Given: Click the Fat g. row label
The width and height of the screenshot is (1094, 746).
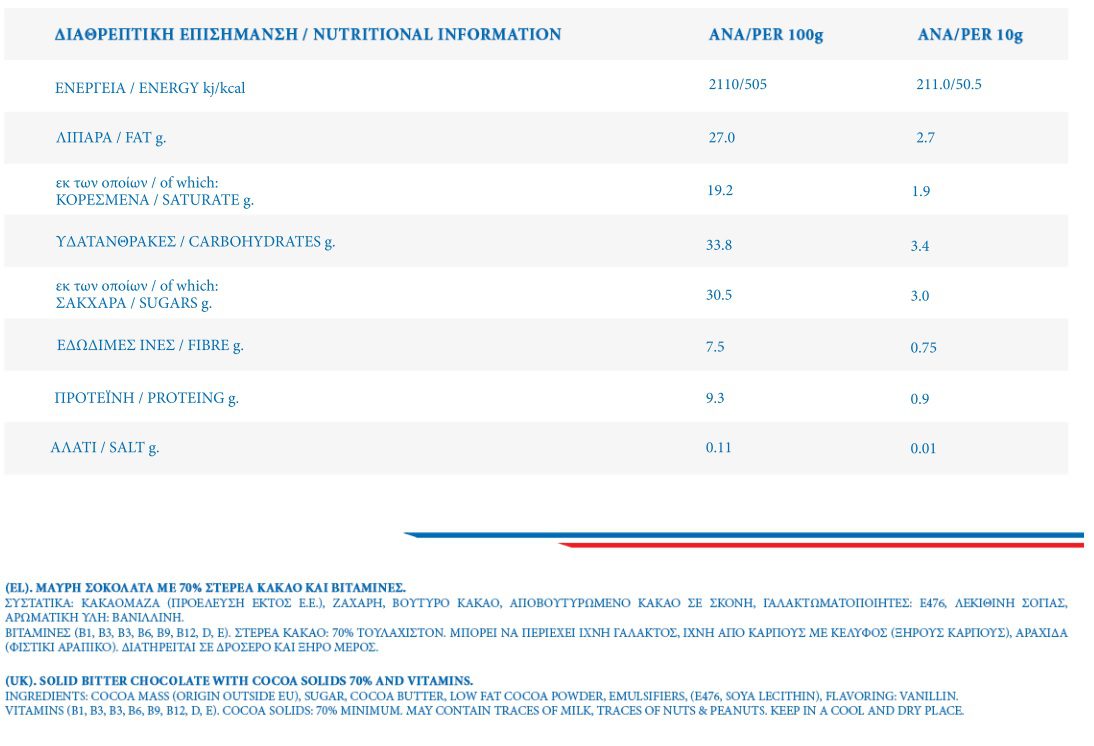Looking at the screenshot, I should coord(110,138).
